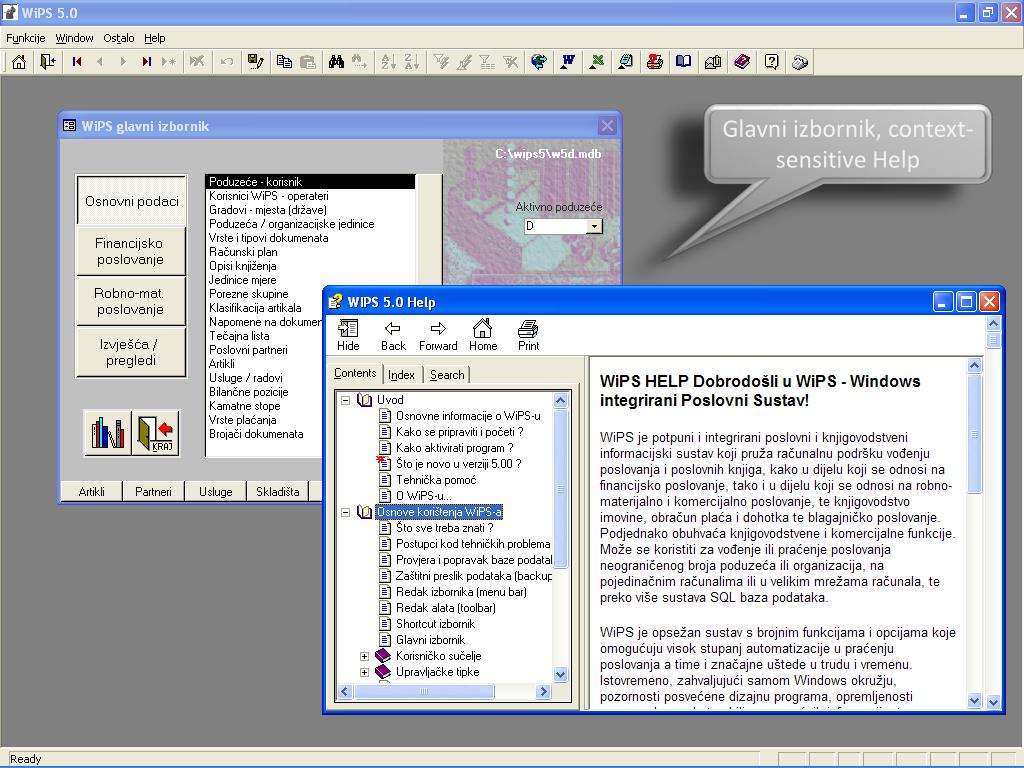
Task: Click the purple help book icon in the toolbar
Action: pyautogui.click(x=742, y=62)
